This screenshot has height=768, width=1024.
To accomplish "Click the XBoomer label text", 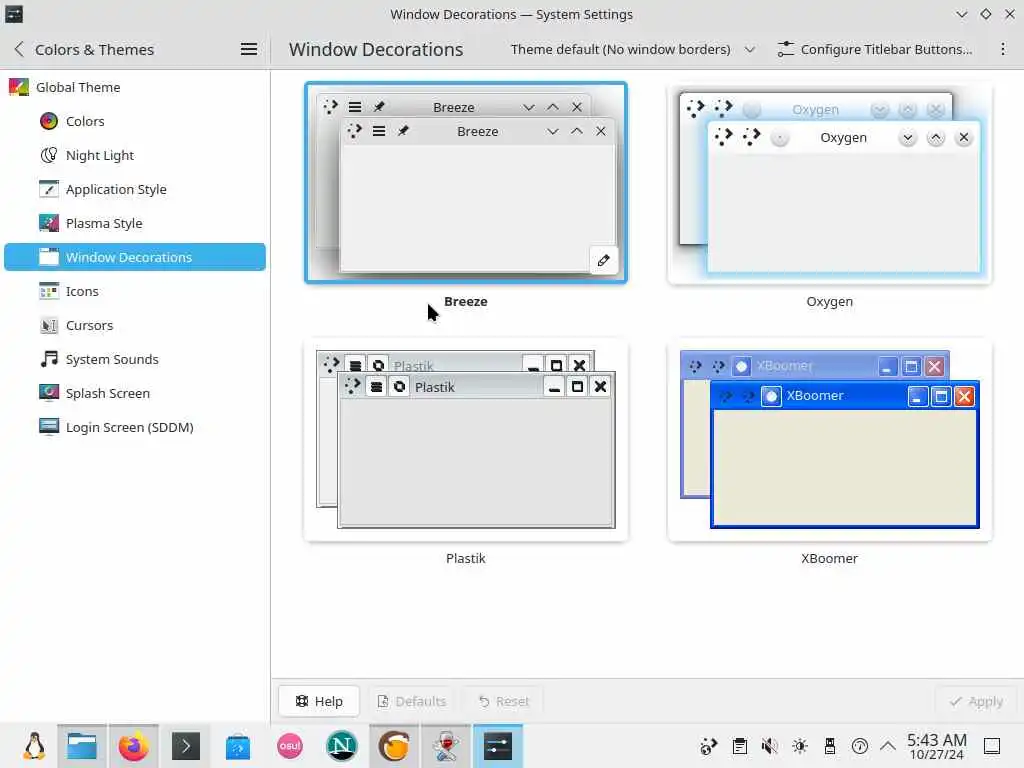I will click(829, 558).
